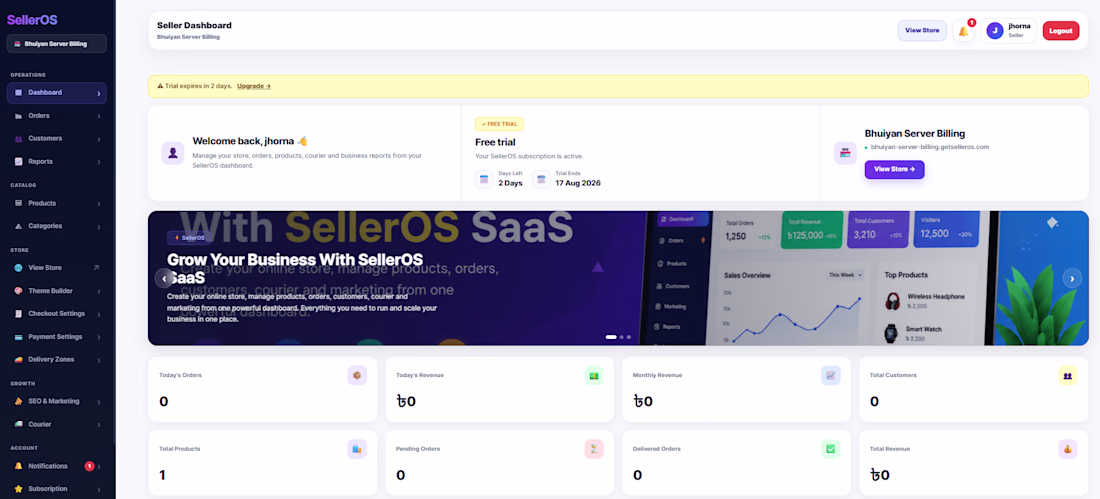Open bhuiyan-server-billing.getselleros.com link
This screenshot has width=1100, height=499.
(930, 147)
